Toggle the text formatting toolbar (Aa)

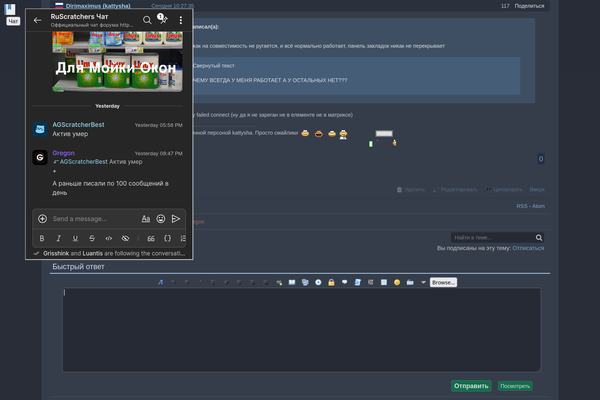(x=145, y=218)
